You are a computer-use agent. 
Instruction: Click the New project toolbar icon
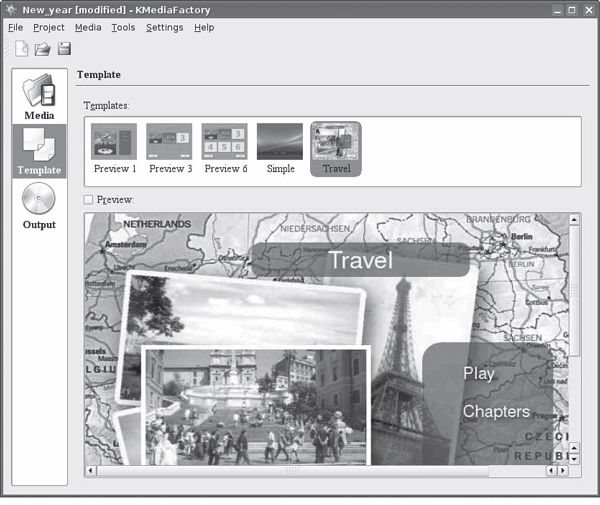[x=22, y=48]
